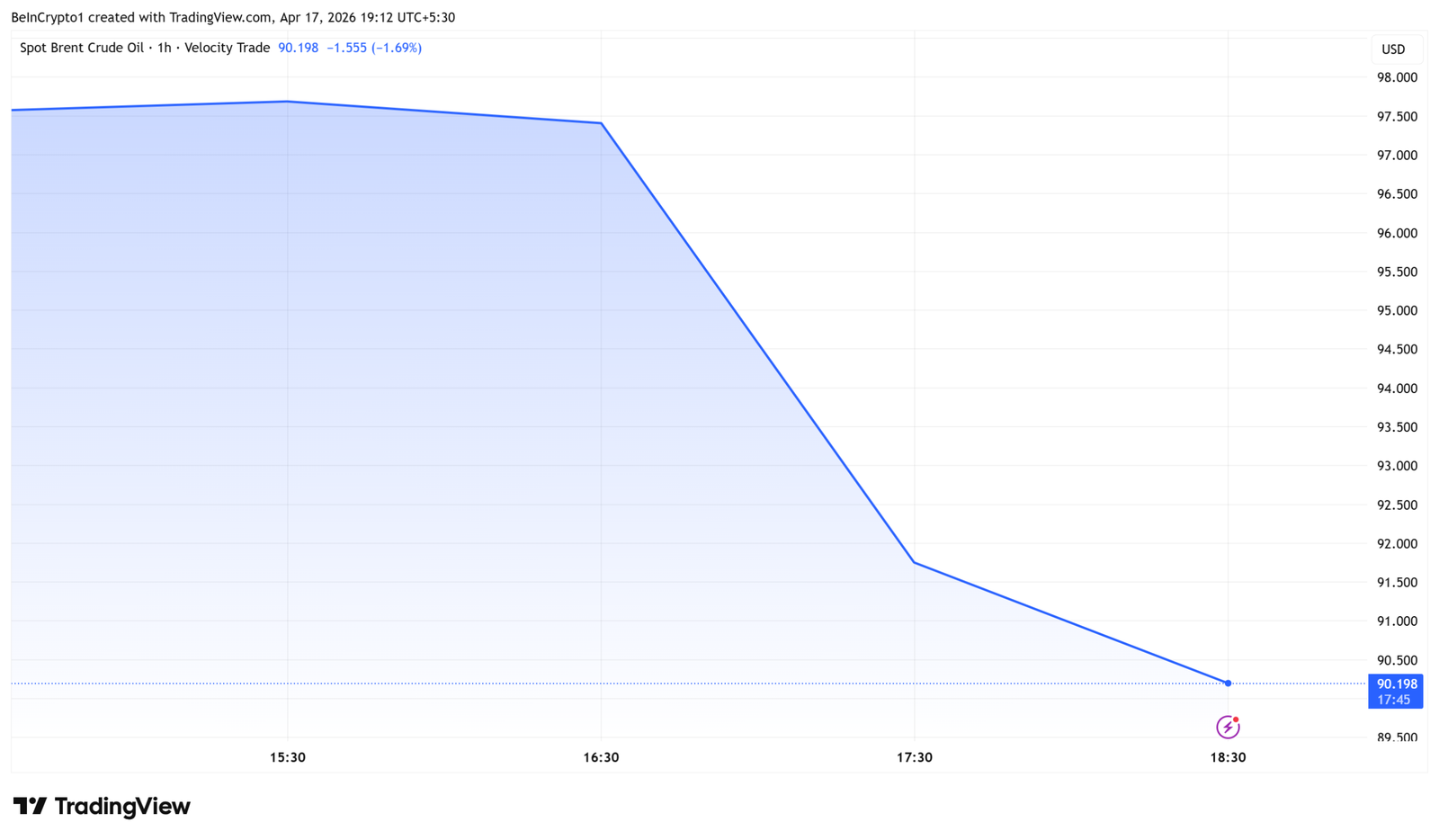Click the 17:30 time axis label

coord(914,757)
